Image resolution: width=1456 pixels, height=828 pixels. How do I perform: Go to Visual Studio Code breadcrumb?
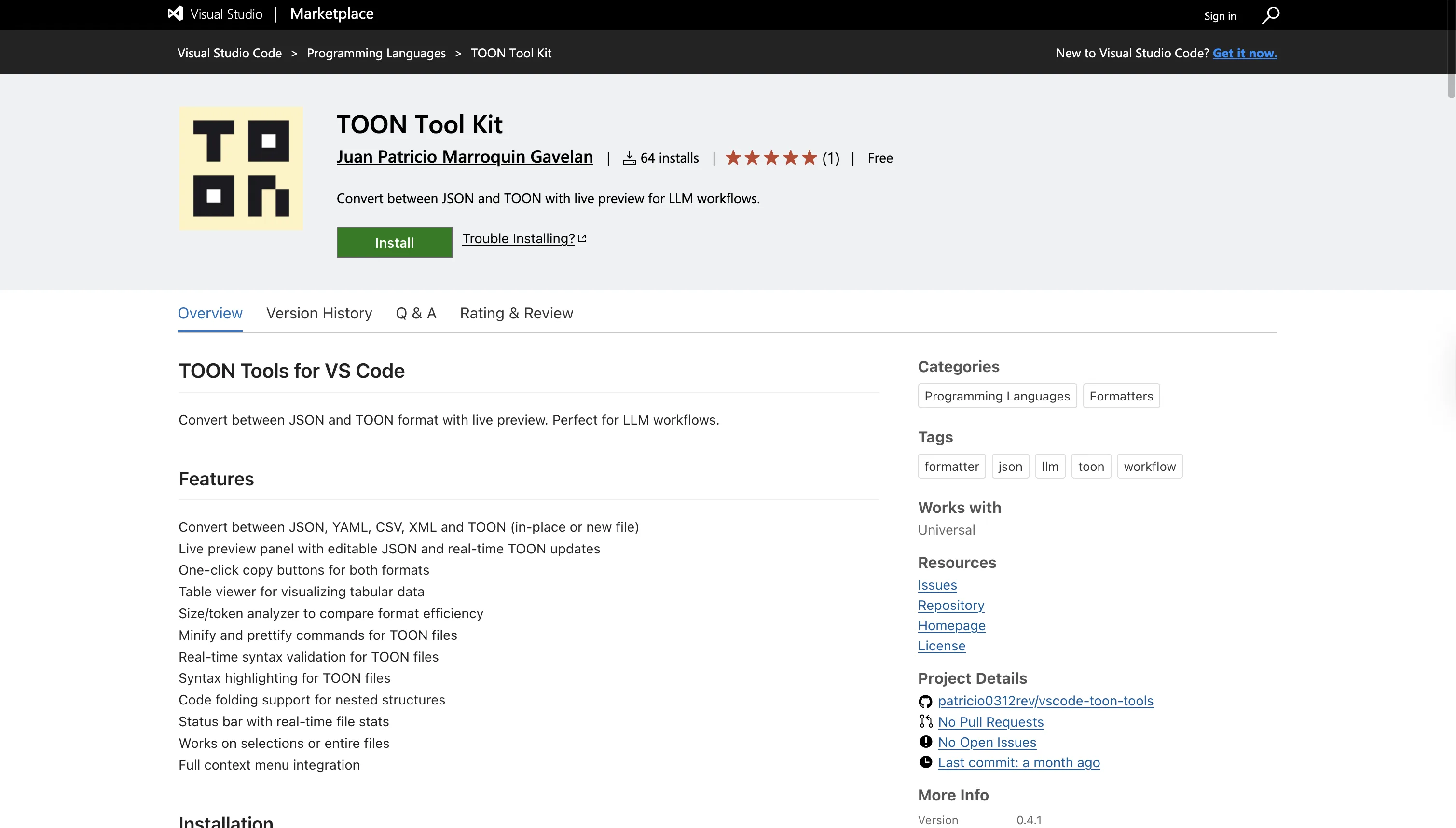click(x=230, y=53)
